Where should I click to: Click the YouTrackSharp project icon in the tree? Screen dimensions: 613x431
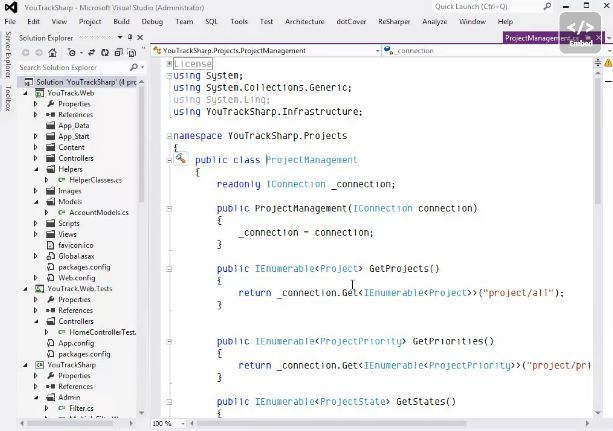tap(39, 365)
